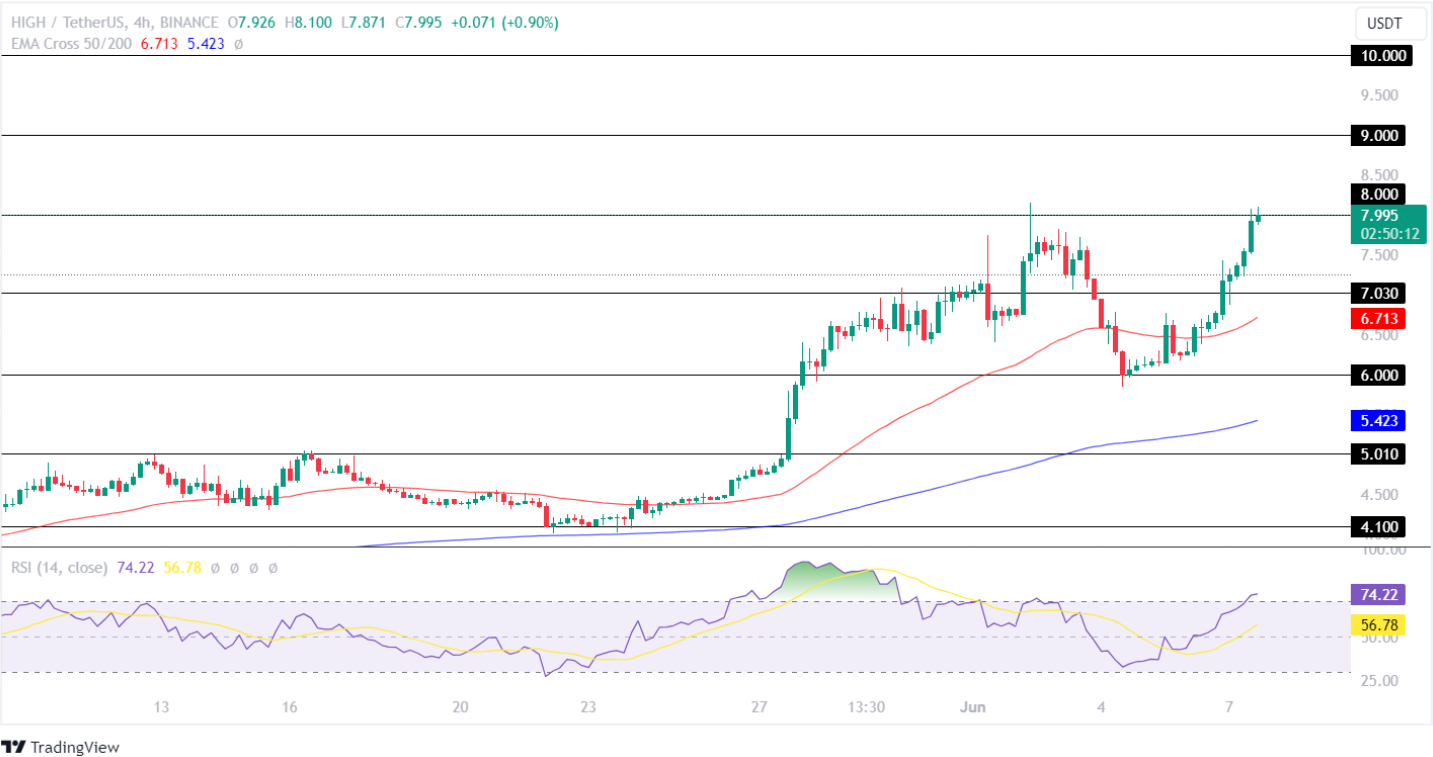Click the Jun label on time axis
The width and height of the screenshot is (1433, 757).
(975, 707)
